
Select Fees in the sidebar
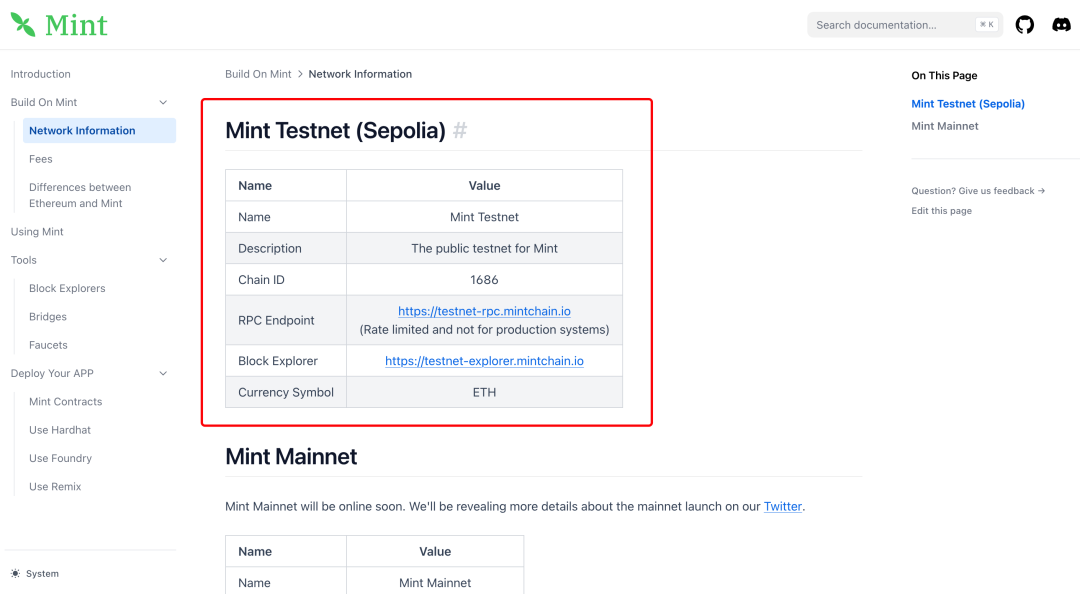[x=41, y=159]
